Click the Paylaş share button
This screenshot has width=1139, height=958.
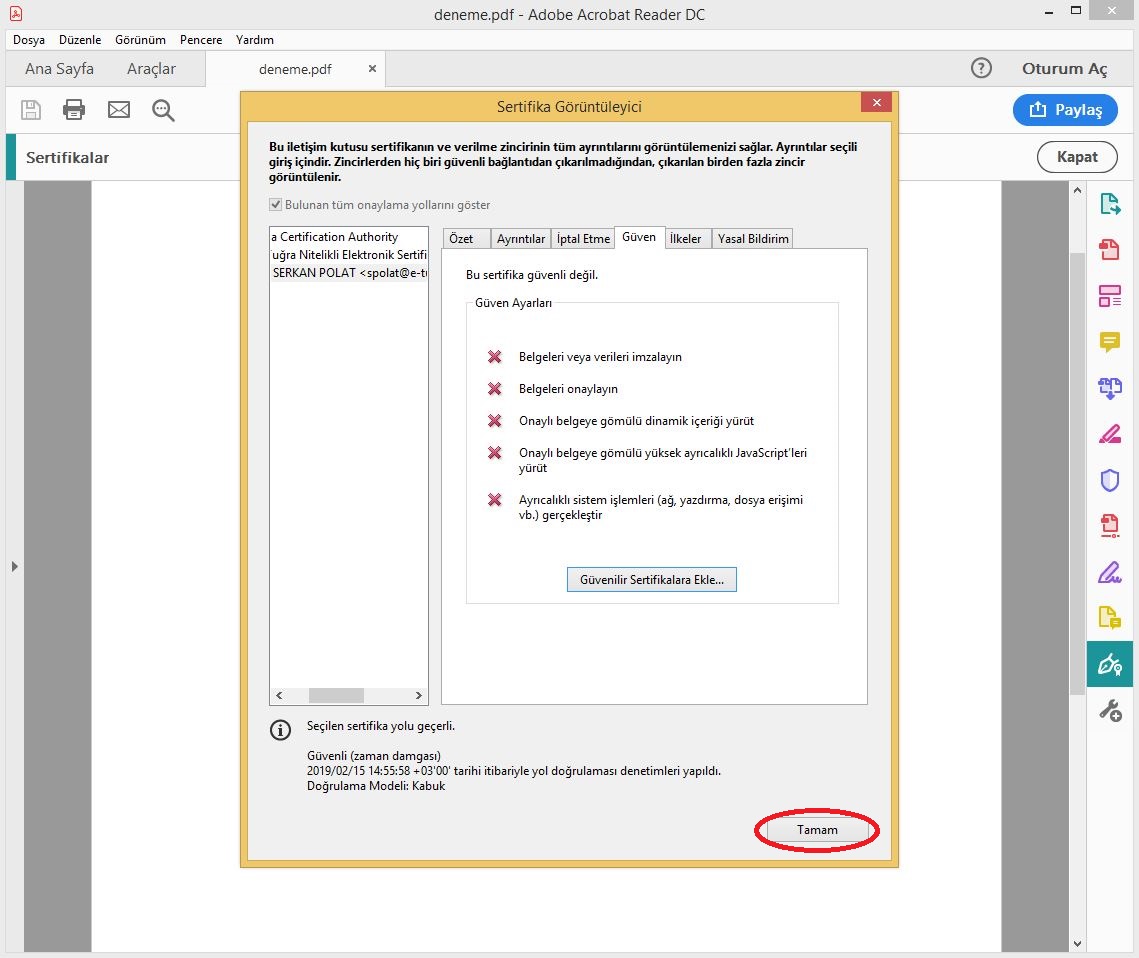(1065, 110)
